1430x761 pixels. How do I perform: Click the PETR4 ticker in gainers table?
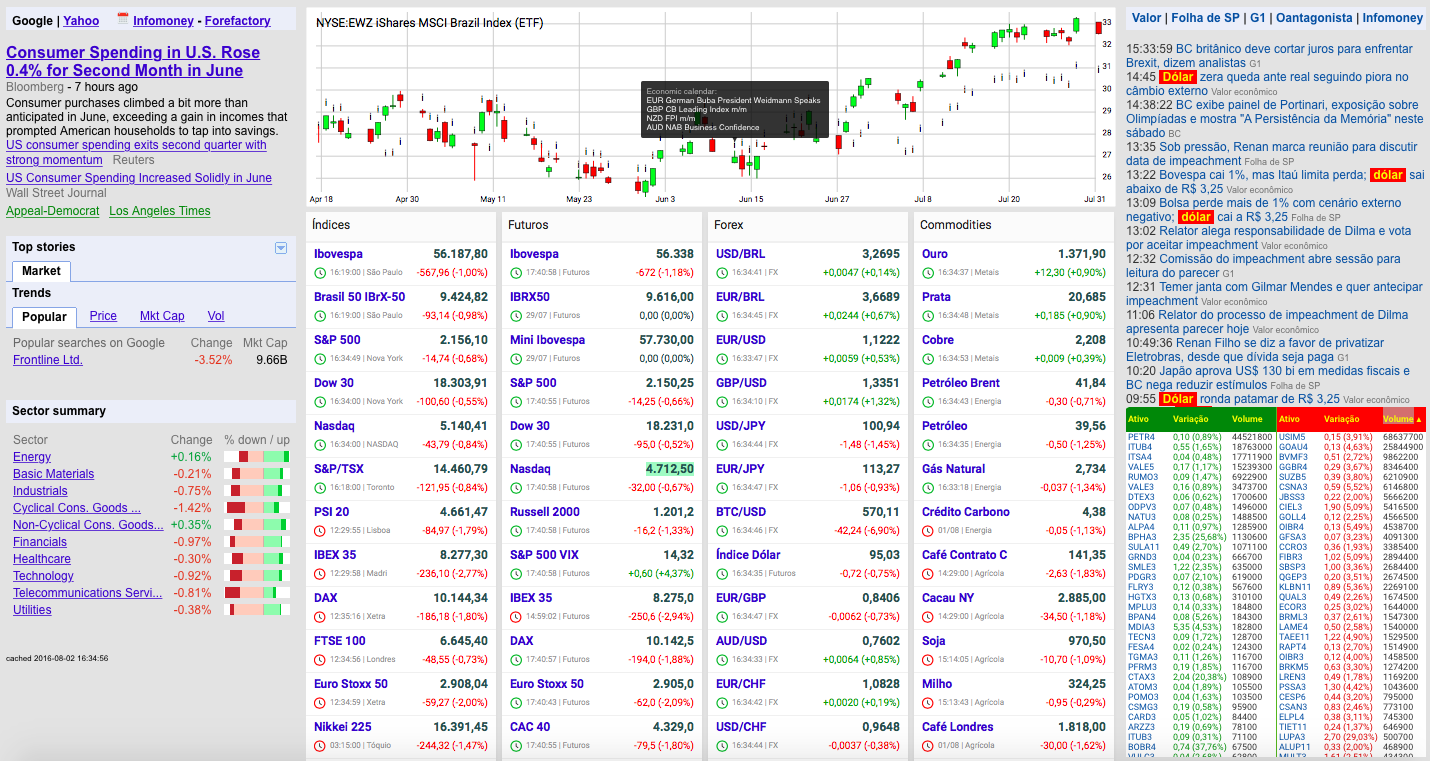point(1141,437)
